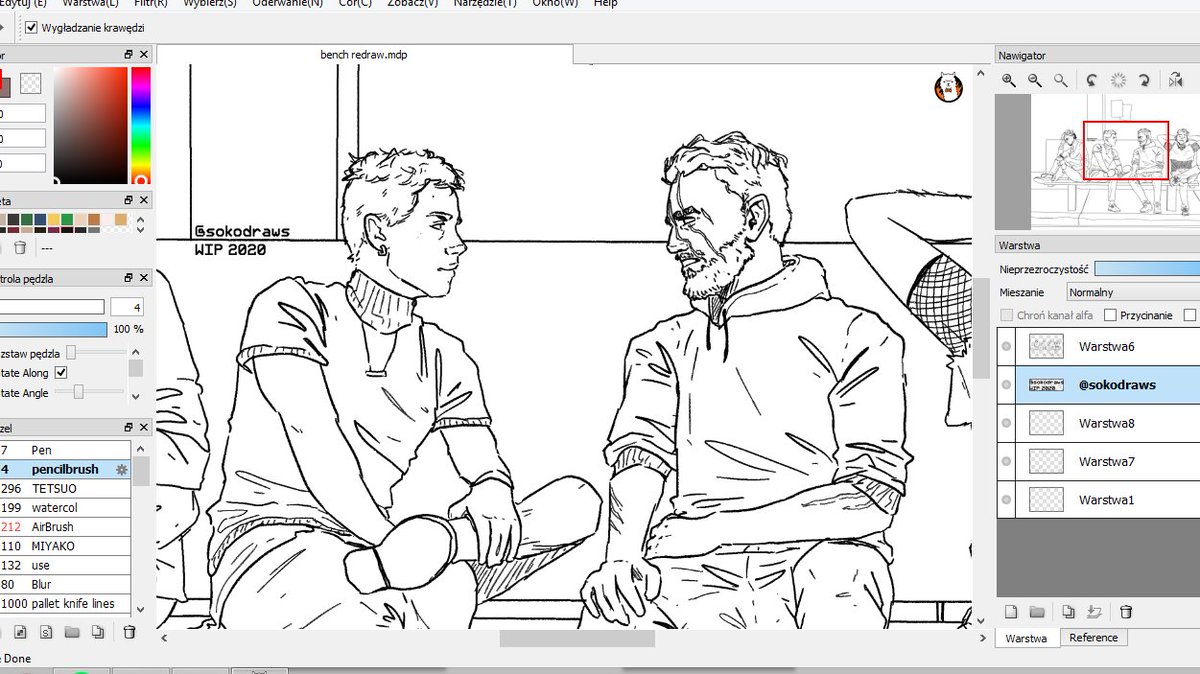The image size is (1200, 674).
Task: Close the brush list panel
Action: click(x=144, y=427)
